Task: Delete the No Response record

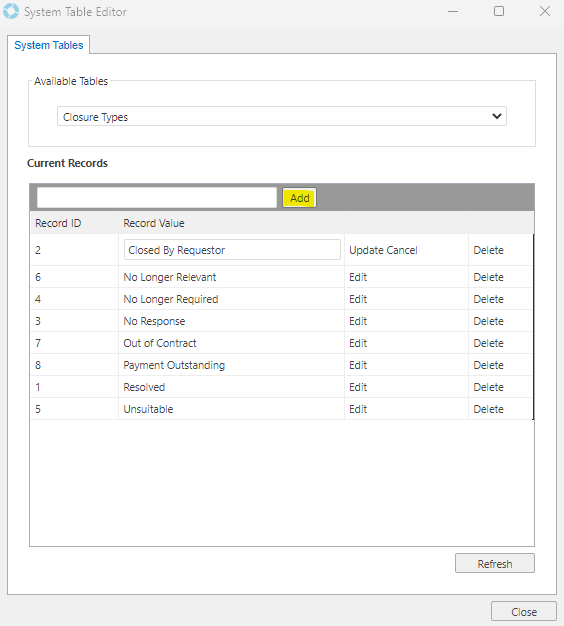Action: coord(488,321)
